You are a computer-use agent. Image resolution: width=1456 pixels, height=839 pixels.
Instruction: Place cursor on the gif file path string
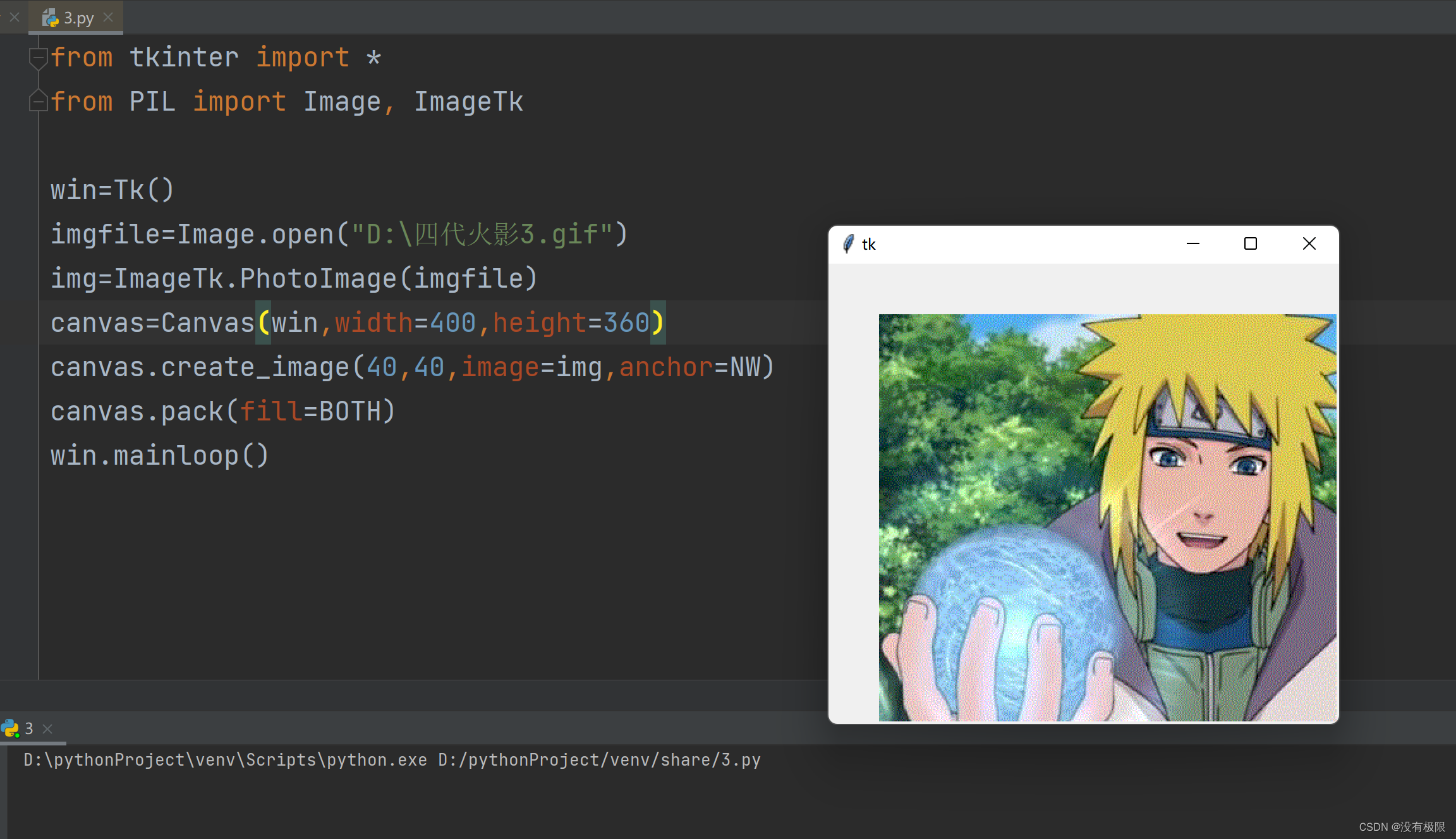coord(482,235)
